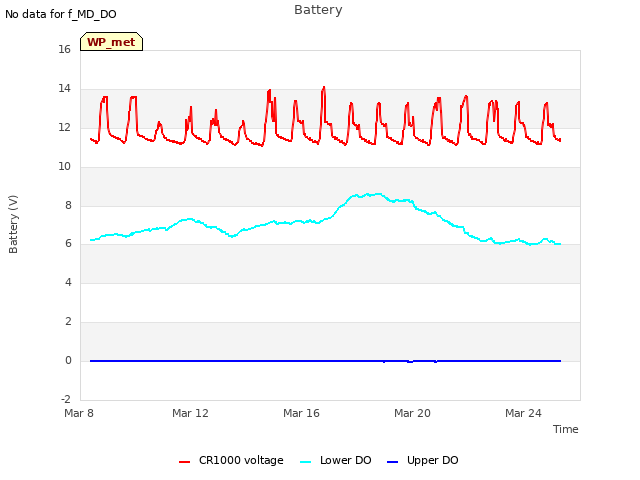
Task: Click the highest red CR1000 voltage spike
Action: [324, 87]
